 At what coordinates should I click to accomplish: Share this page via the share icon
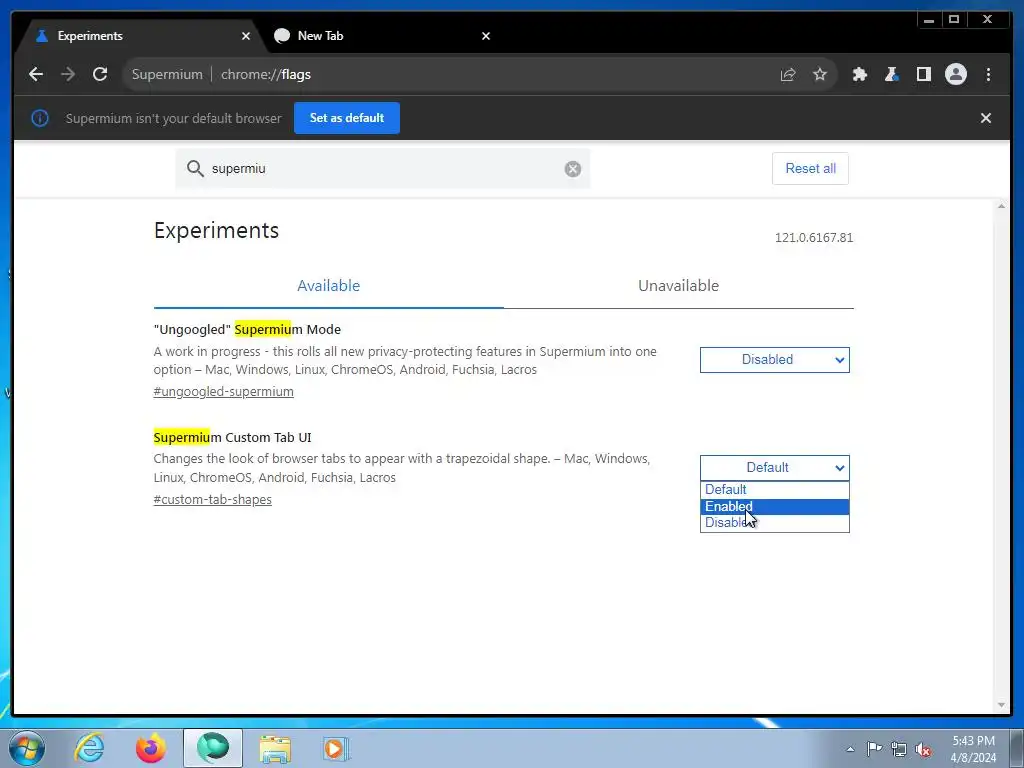click(788, 74)
